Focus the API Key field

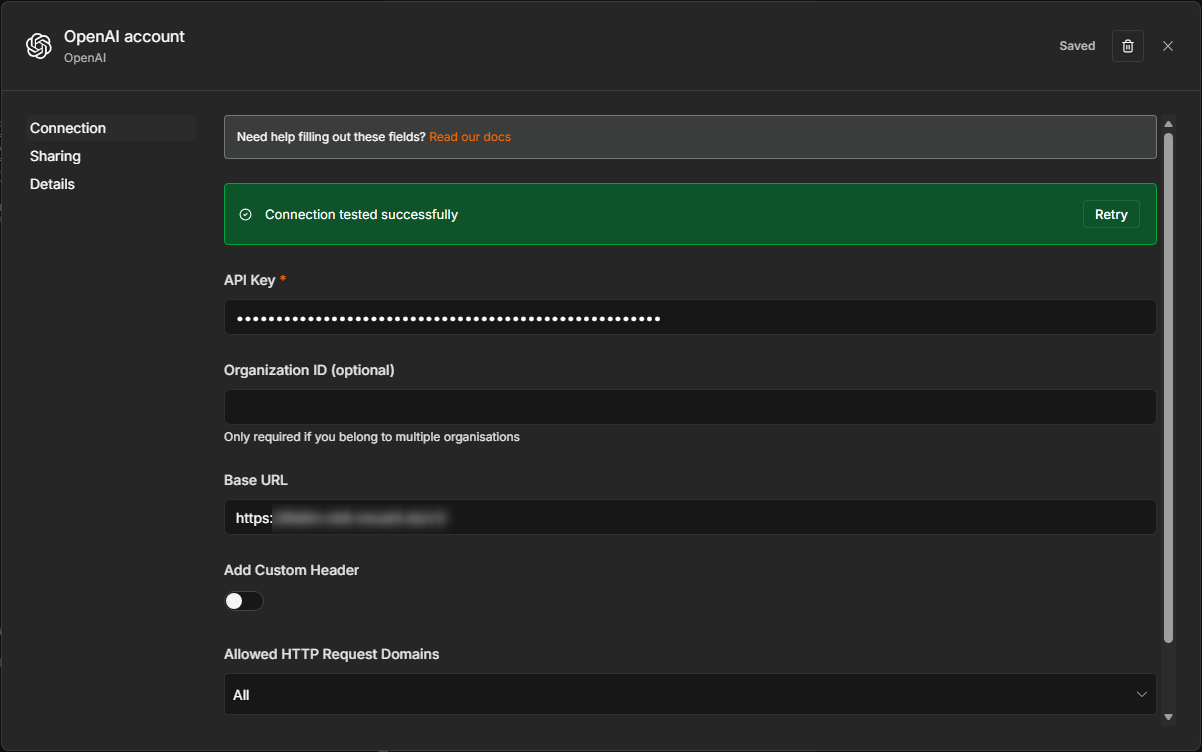coord(690,317)
